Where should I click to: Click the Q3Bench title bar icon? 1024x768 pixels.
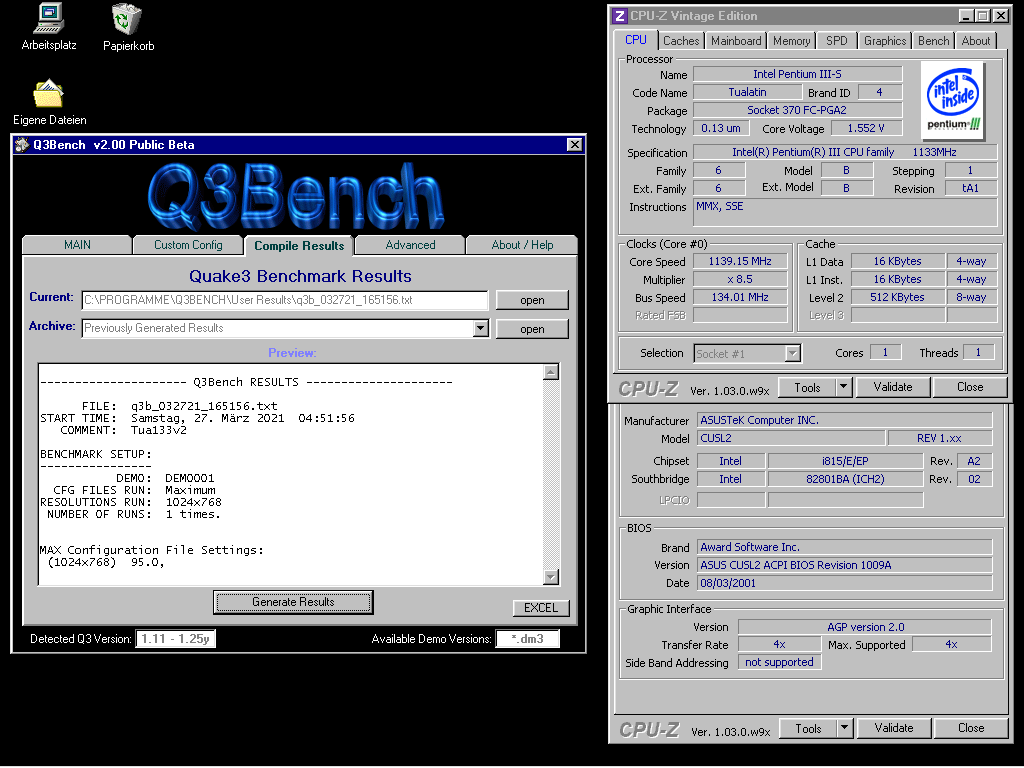[22, 145]
